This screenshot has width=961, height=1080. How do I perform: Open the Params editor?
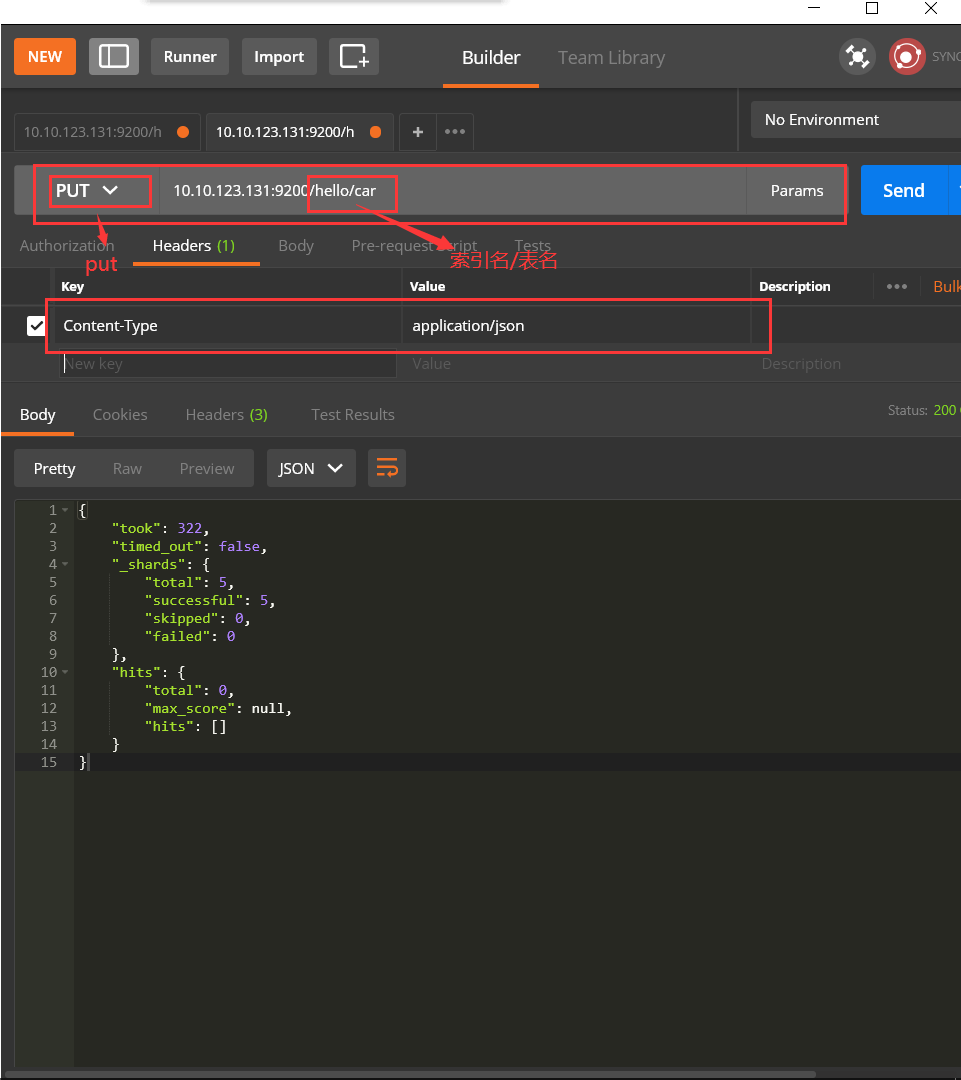796,191
